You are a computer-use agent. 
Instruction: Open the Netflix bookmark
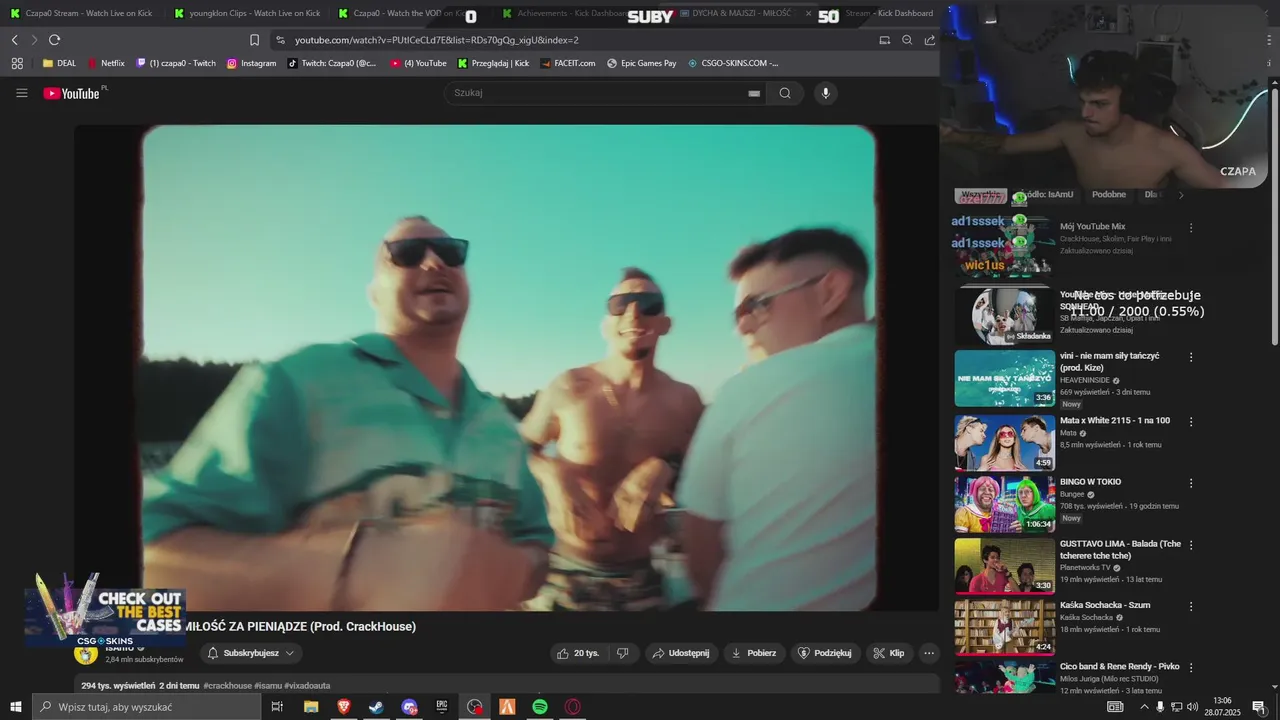tap(106, 63)
